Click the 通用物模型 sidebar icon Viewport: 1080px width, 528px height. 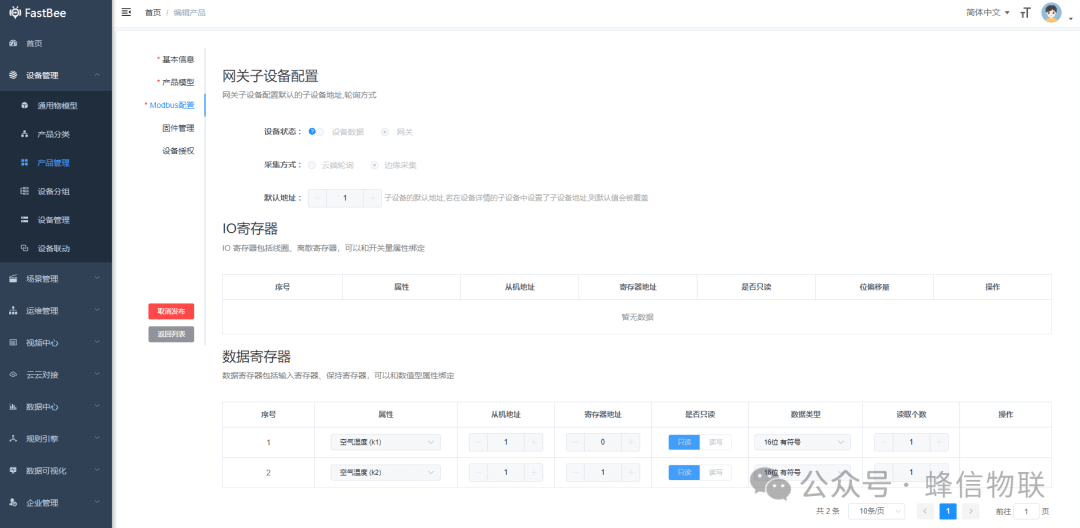click(x=24, y=106)
